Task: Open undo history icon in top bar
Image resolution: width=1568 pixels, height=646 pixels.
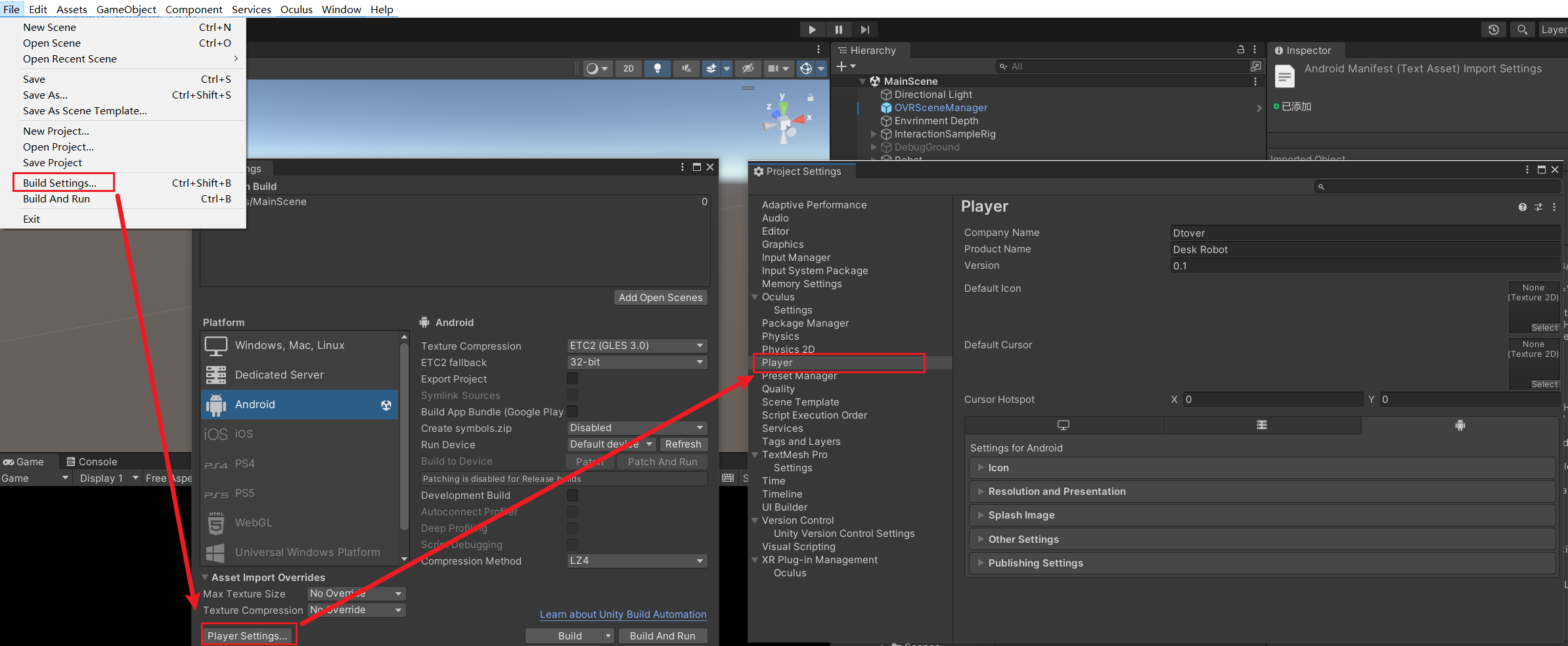Action: [x=1494, y=30]
